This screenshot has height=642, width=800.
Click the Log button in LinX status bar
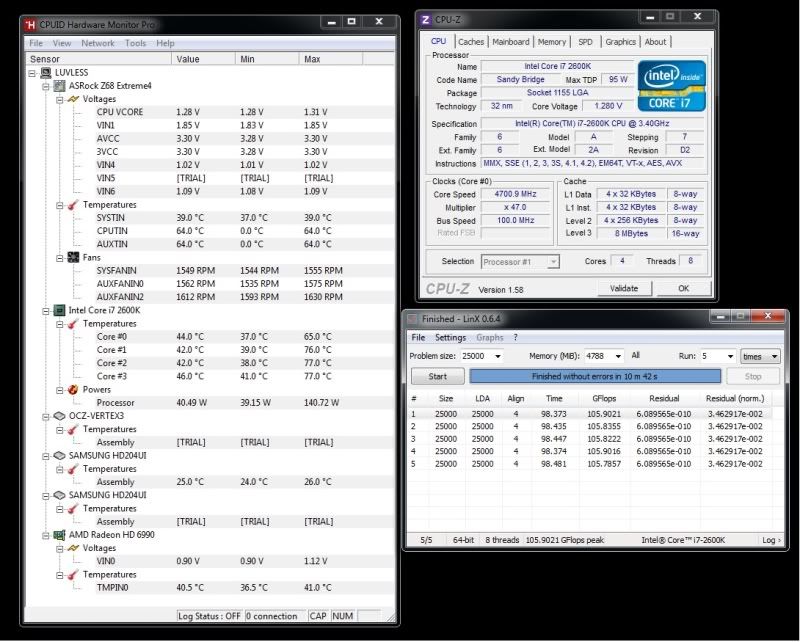pyautogui.click(x=771, y=540)
